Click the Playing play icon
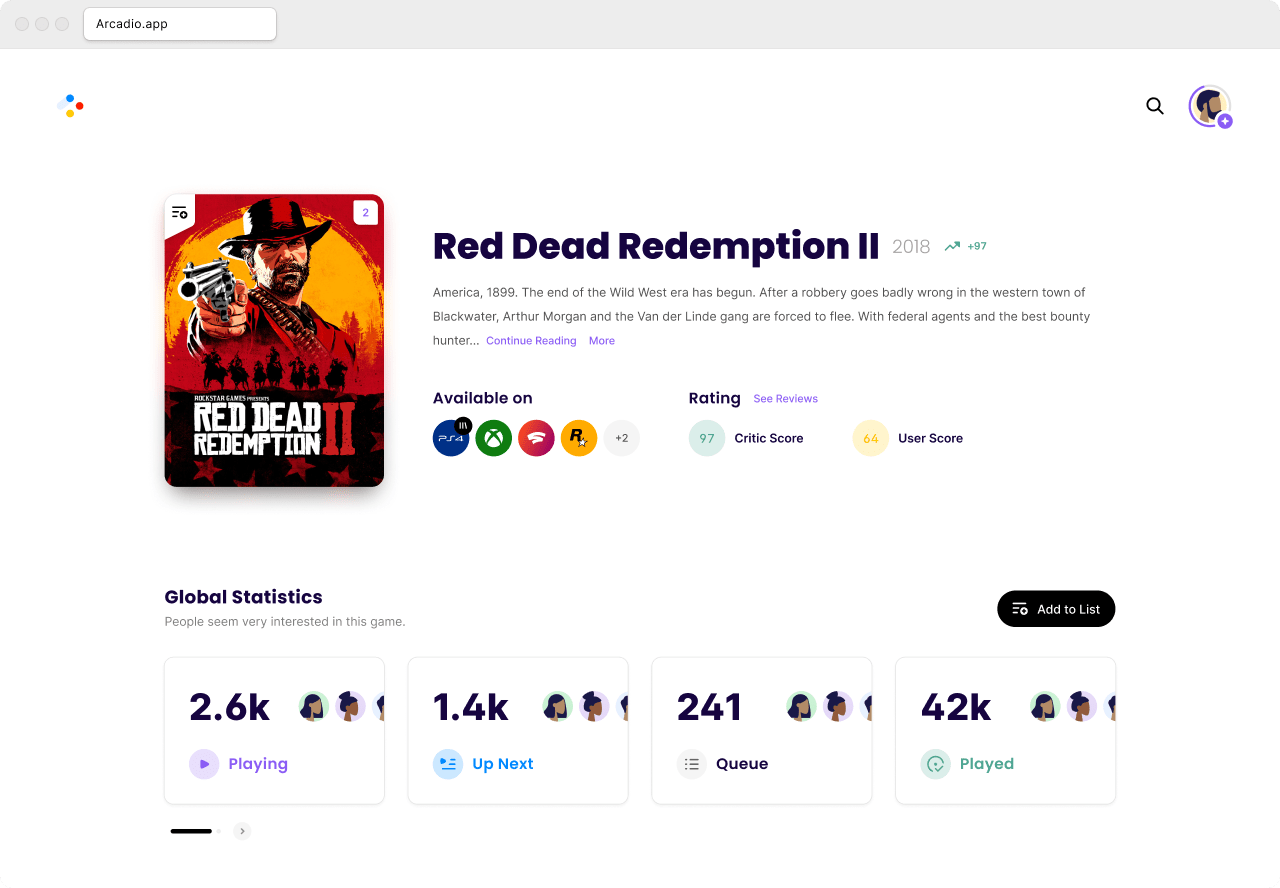 pos(204,764)
